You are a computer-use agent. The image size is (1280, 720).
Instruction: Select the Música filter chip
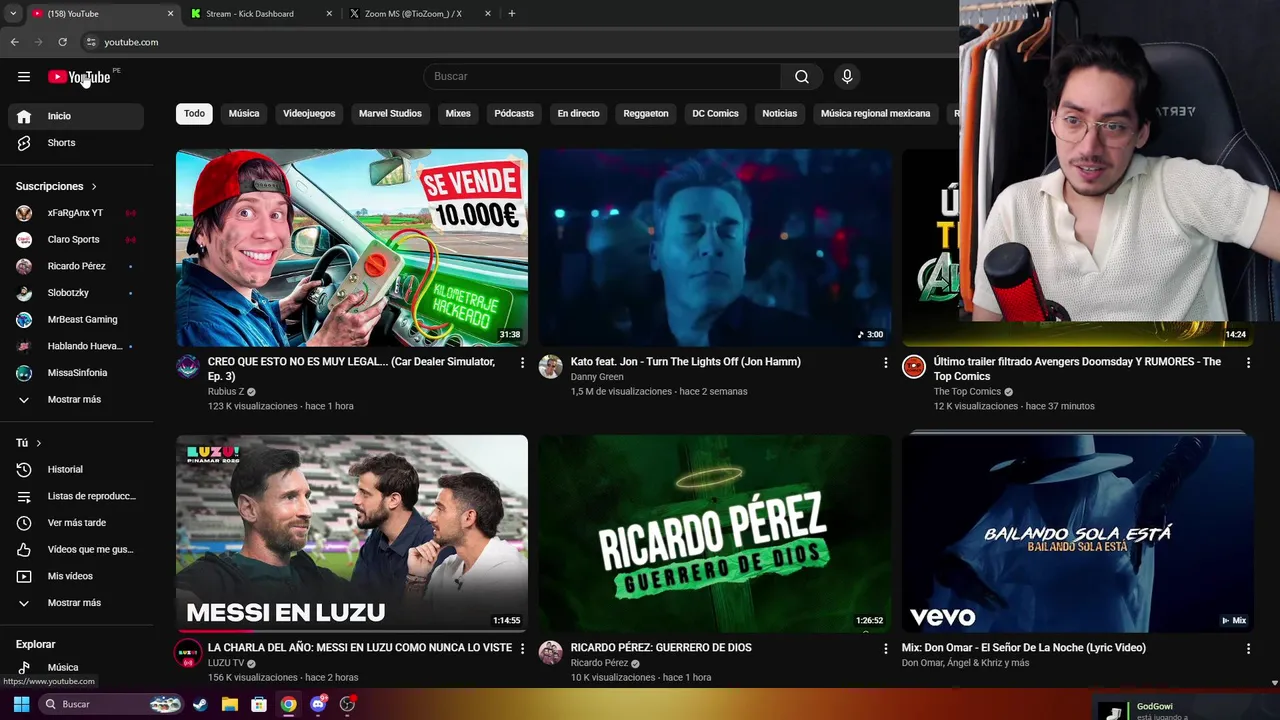(x=244, y=114)
